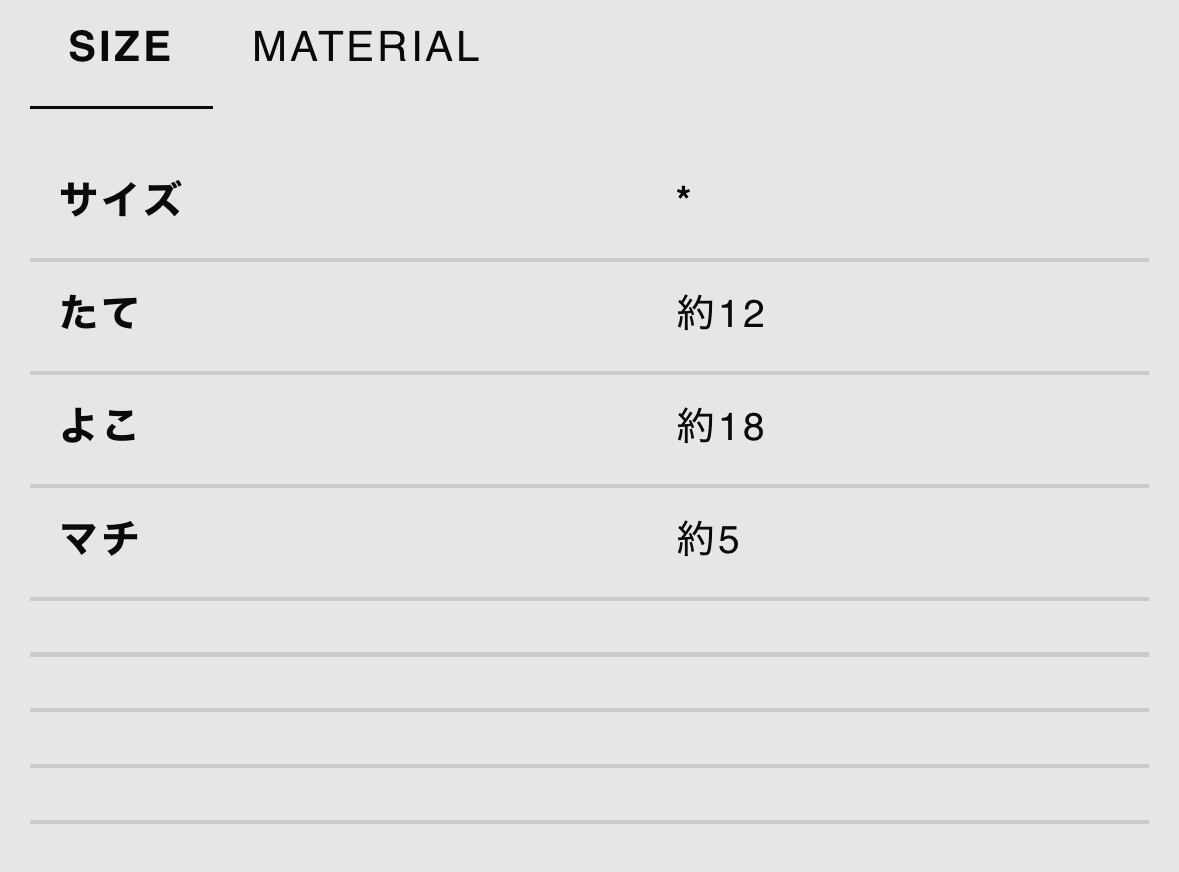Click the divider line under the よこ row

click(x=589, y=486)
